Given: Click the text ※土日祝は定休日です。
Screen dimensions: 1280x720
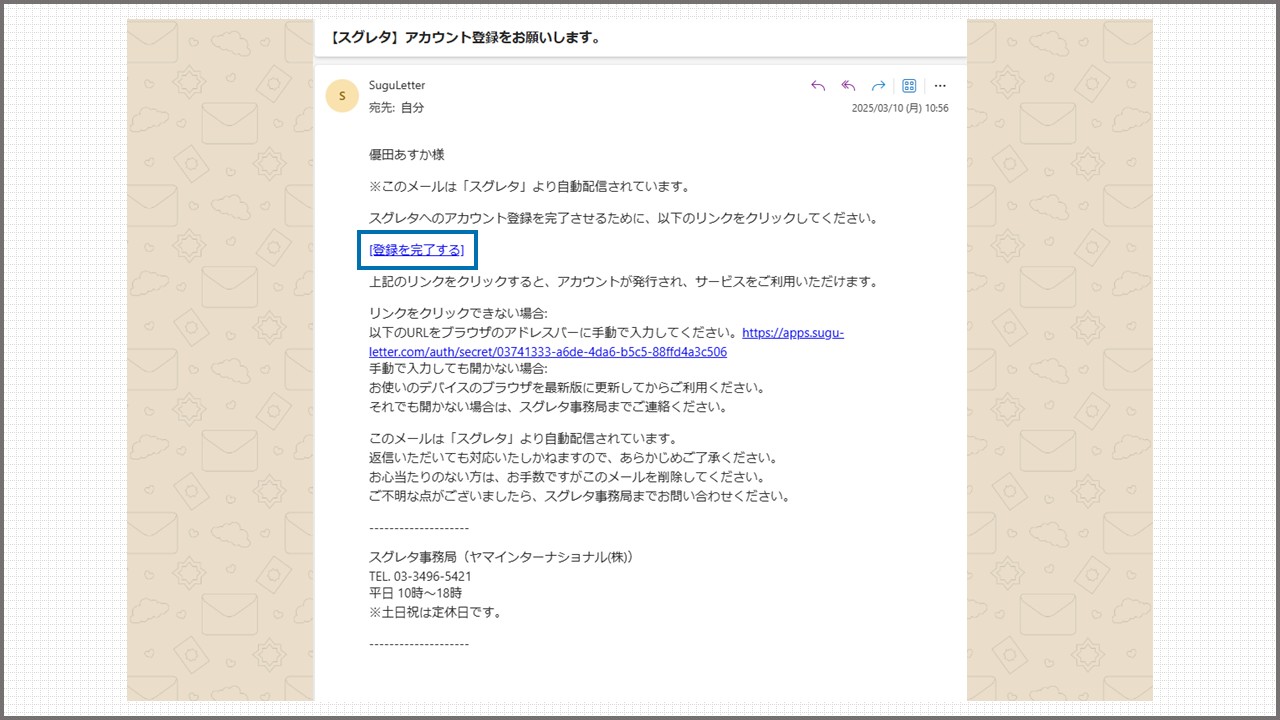Looking at the screenshot, I should click(x=435, y=612).
